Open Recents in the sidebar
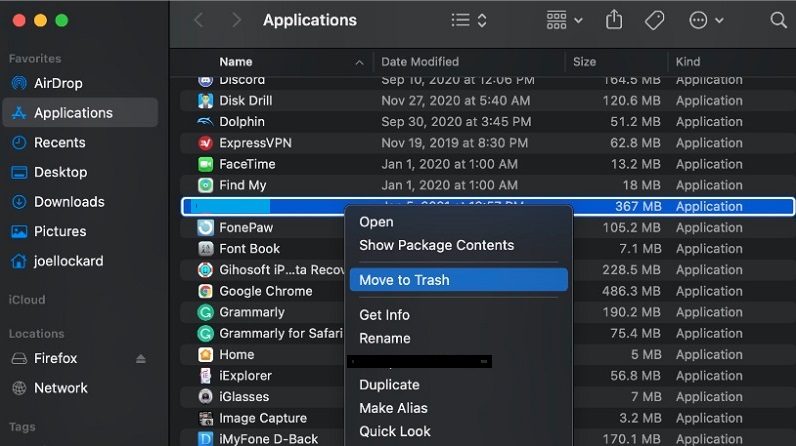The image size is (796, 446). click(59, 143)
